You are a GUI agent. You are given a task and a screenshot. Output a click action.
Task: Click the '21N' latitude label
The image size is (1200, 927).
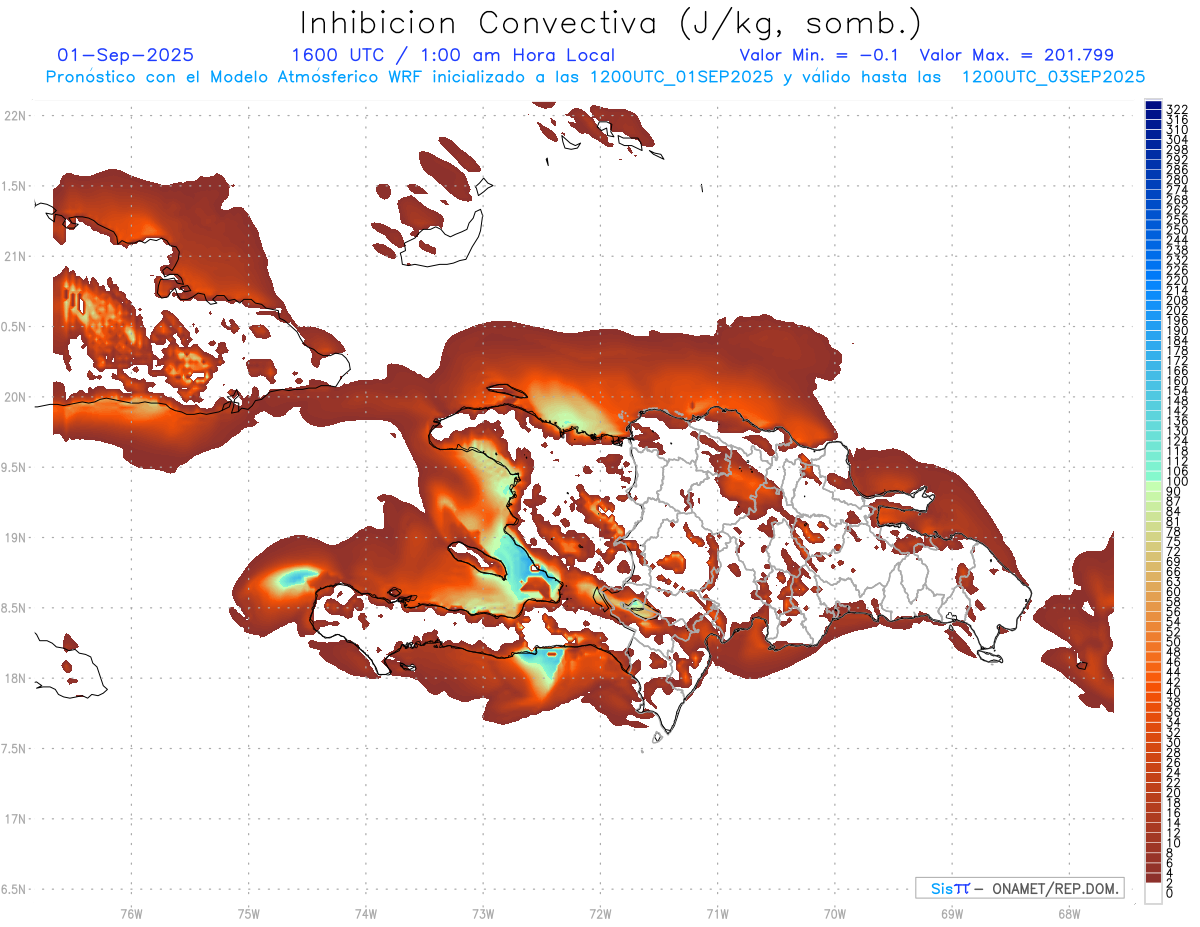pyautogui.click(x=15, y=256)
